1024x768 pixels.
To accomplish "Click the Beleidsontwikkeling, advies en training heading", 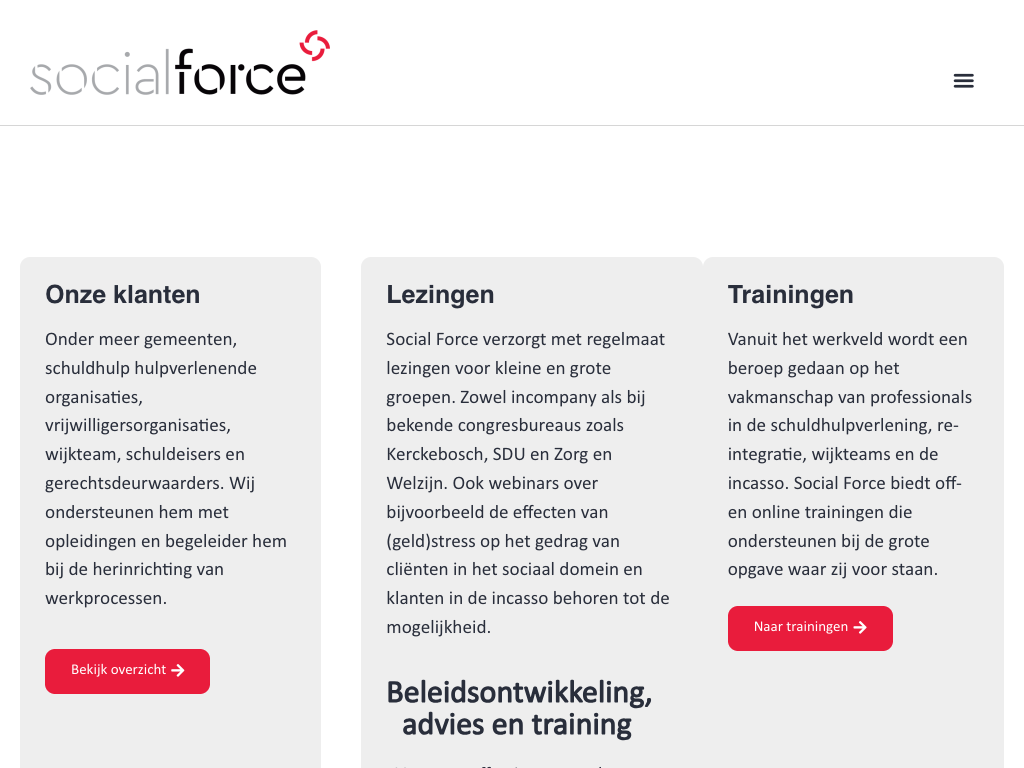I will pyautogui.click(x=518, y=708).
